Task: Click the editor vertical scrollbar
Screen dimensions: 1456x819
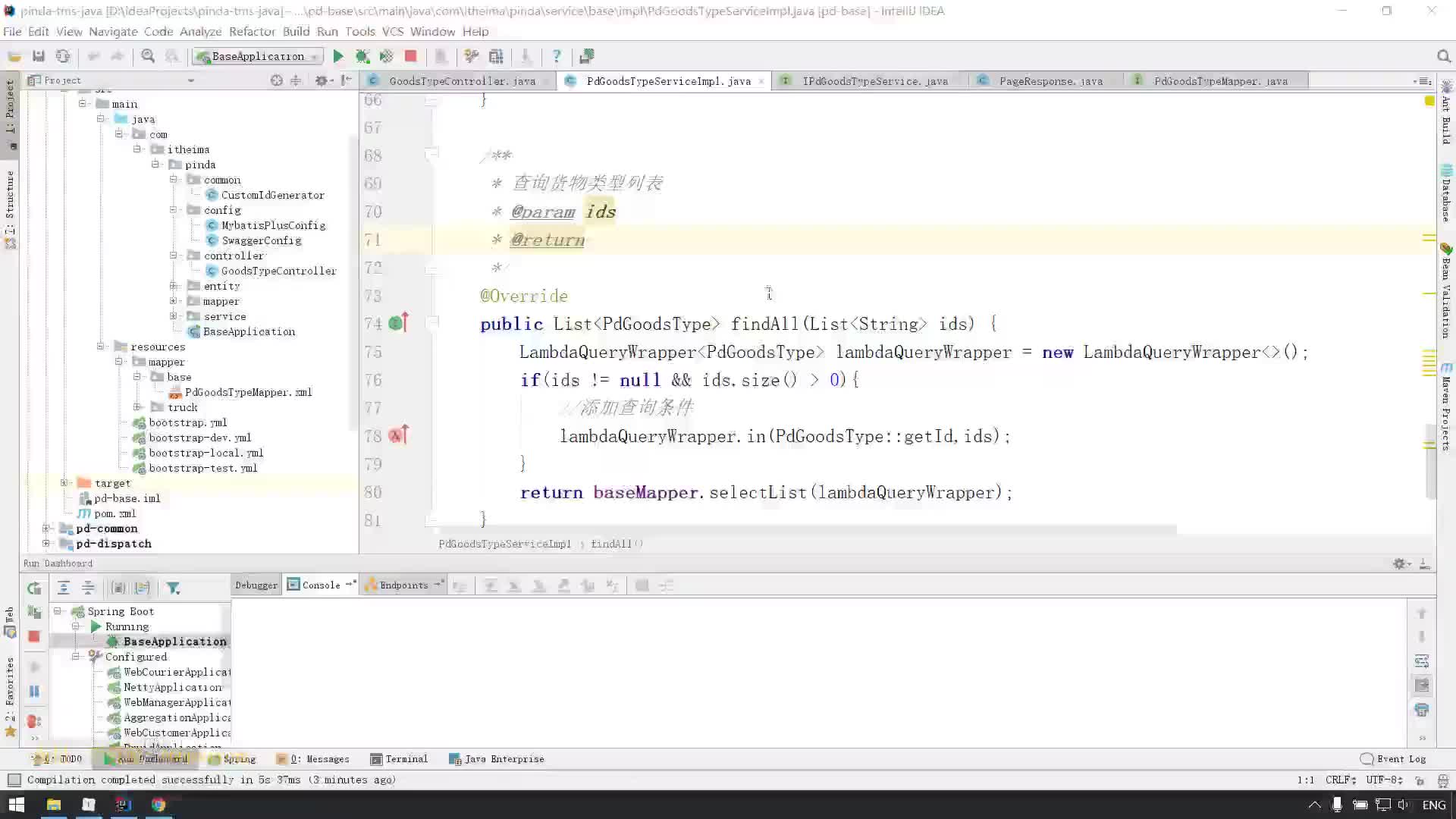Action: 1430,460
